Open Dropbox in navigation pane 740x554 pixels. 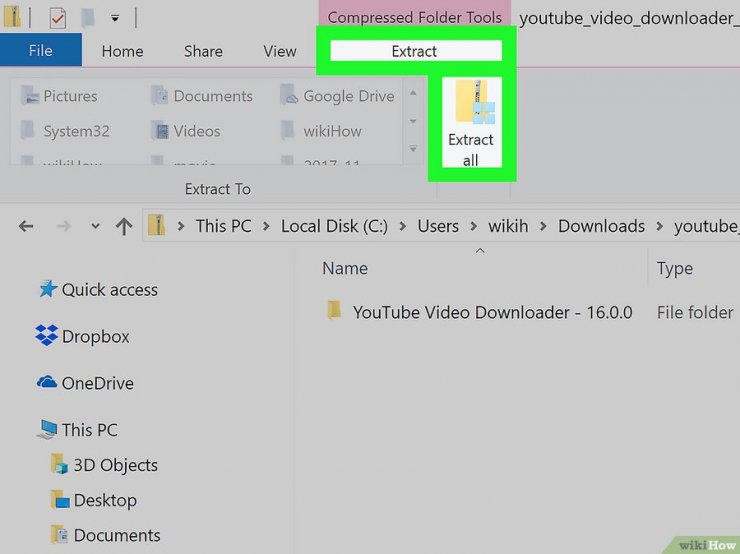point(95,336)
